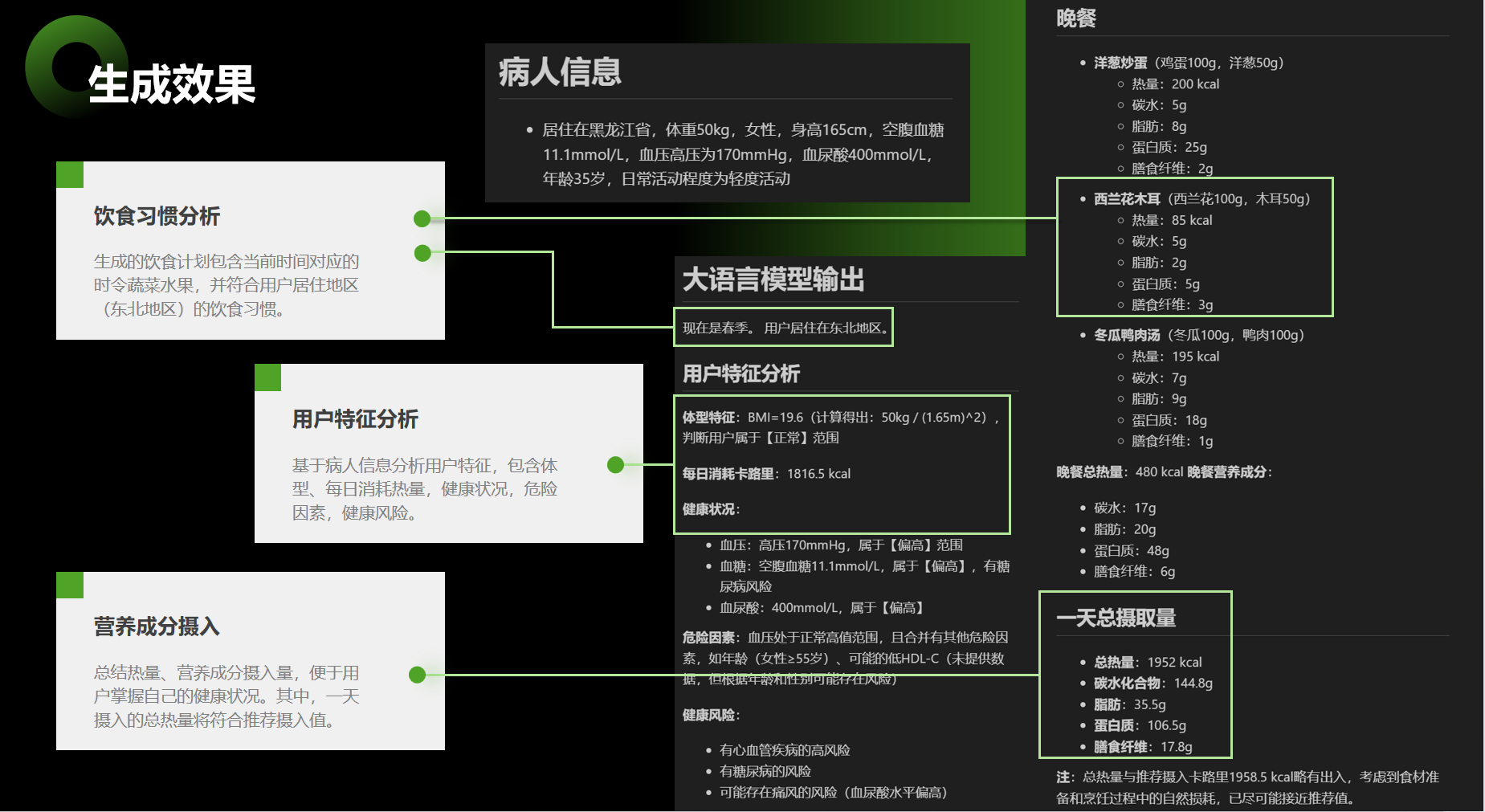Select daily total "蛋白质：106.5g"
The height and width of the screenshot is (812, 1485).
click(1140, 726)
